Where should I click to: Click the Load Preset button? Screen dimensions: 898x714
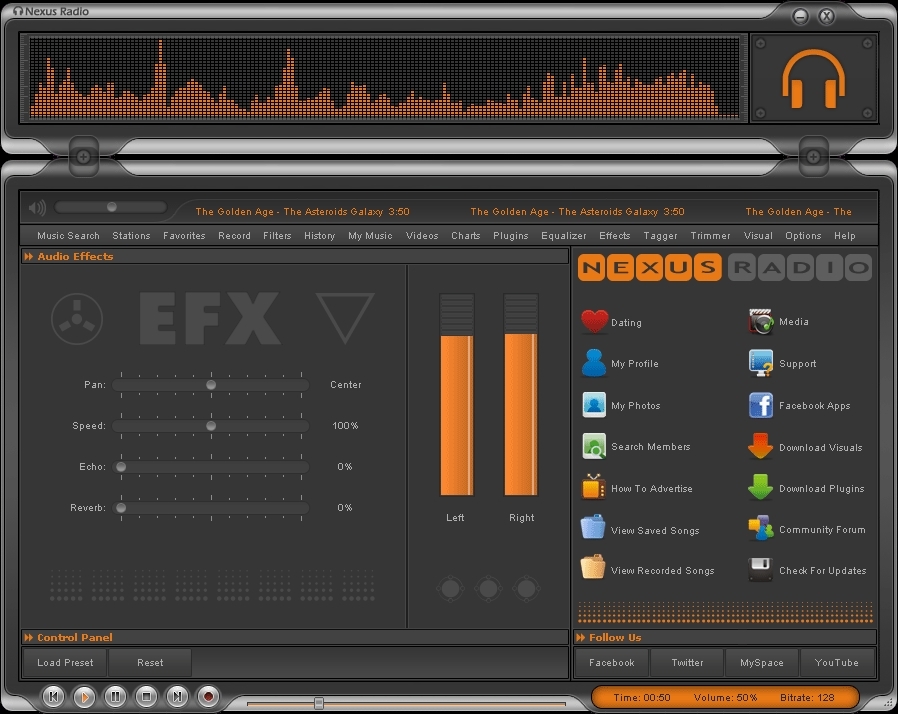[x=65, y=662]
